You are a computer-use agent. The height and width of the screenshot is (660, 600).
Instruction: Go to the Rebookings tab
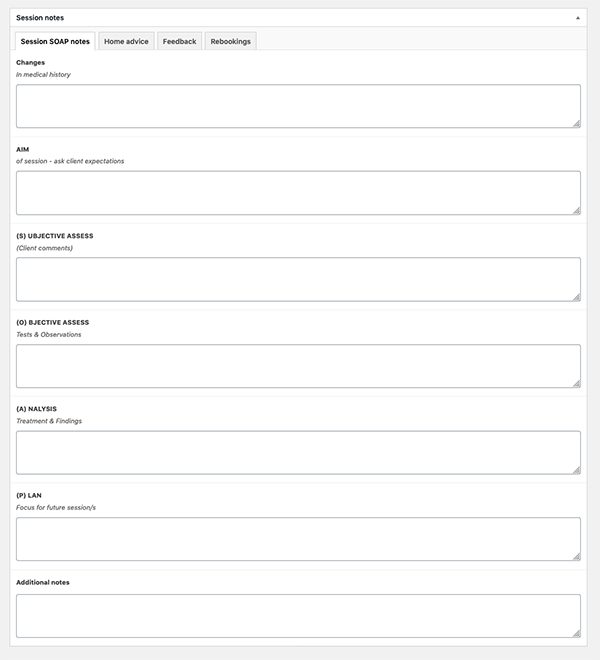point(231,41)
